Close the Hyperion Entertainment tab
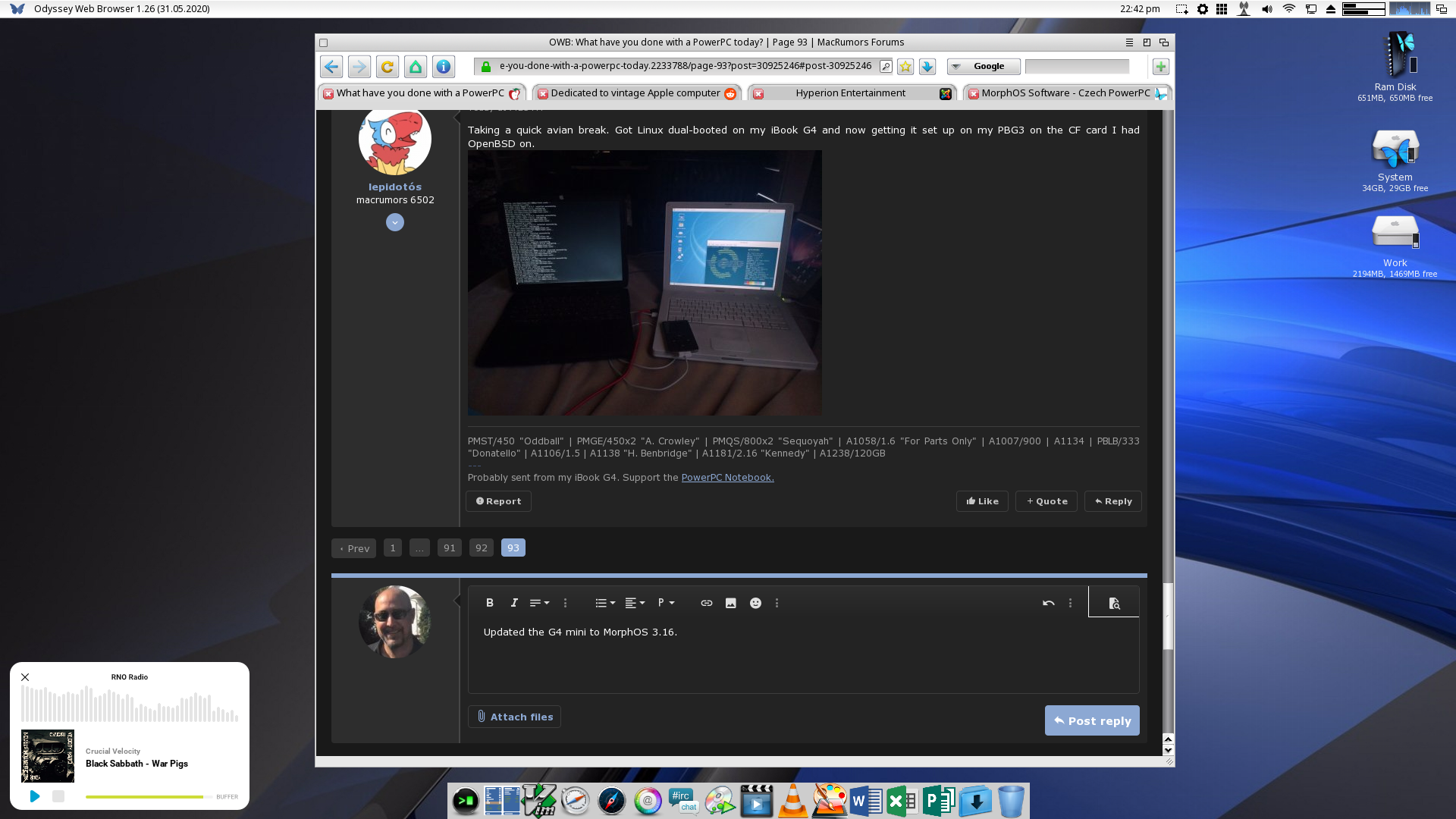Image resolution: width=1456 pixels, height=819 pixels. [x=758, y=94]
